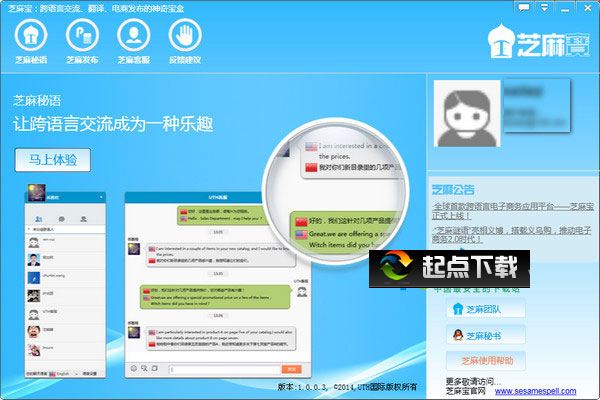The width and height of the screenshot is (600, 400).
Task: Close the 芝麻宝 window
Action: (588, 8)
